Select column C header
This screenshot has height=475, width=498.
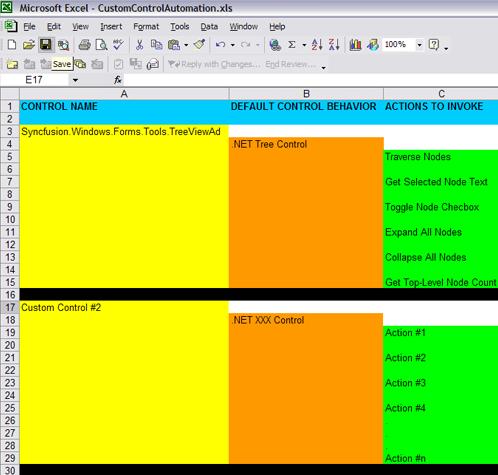tap(441, 94)
